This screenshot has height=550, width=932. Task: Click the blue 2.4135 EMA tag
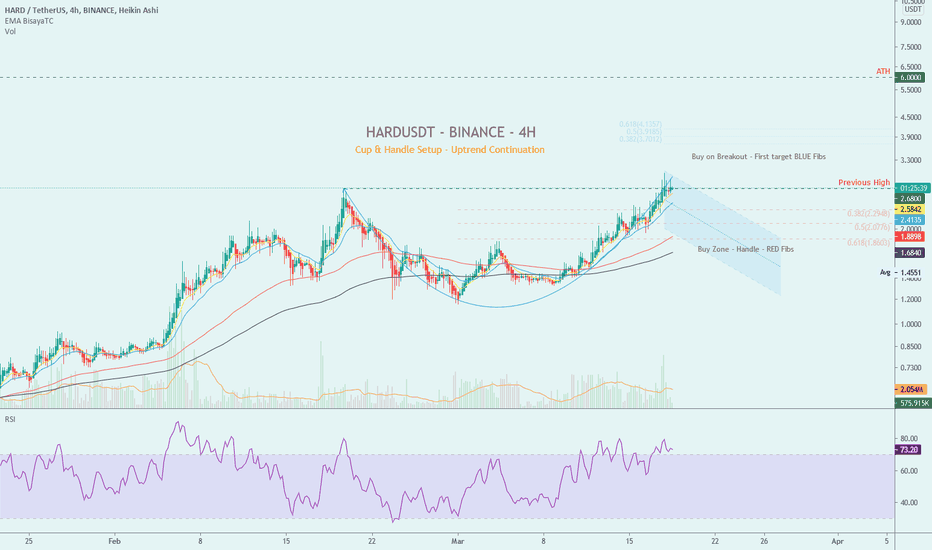(910, 220)
